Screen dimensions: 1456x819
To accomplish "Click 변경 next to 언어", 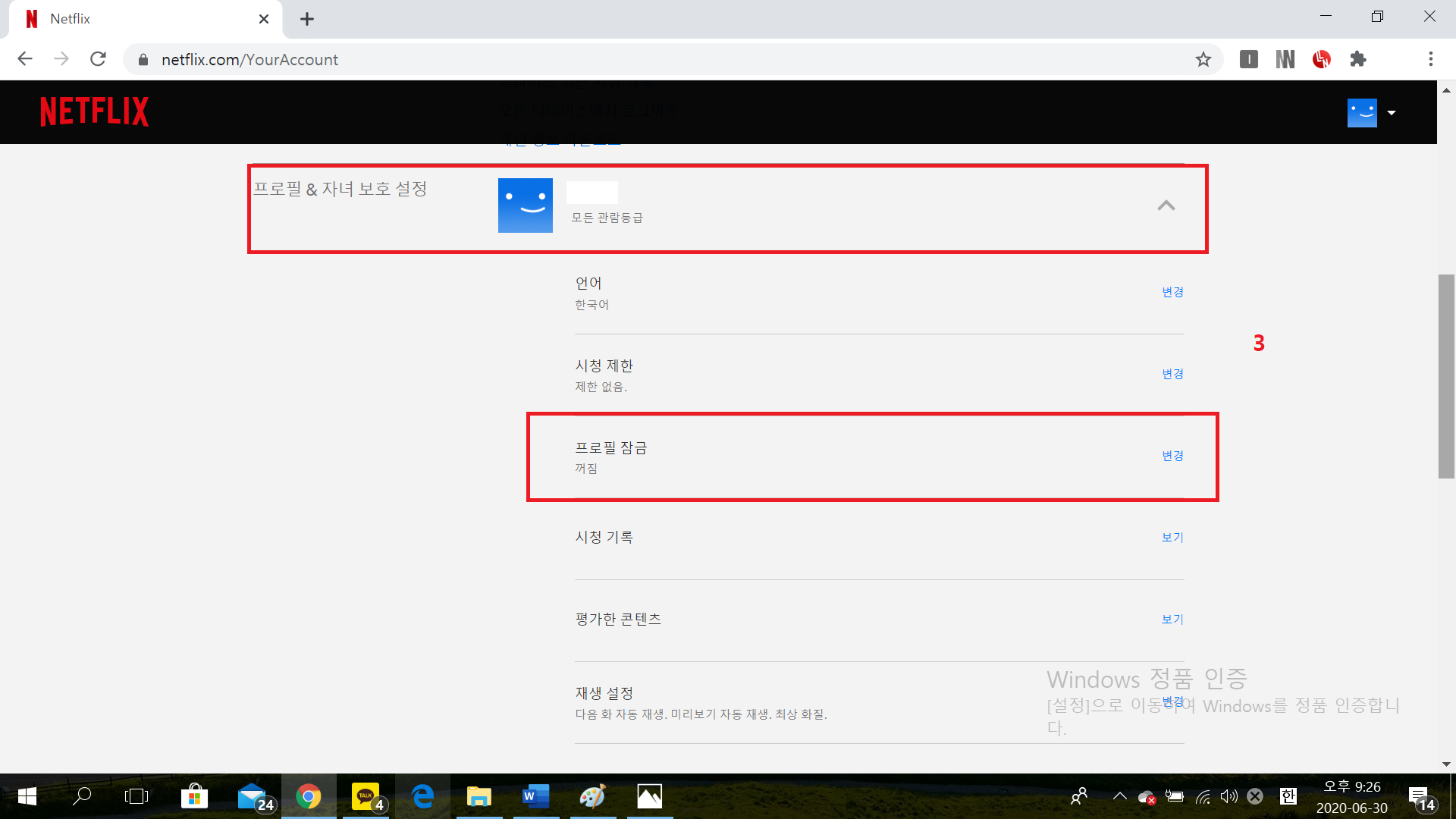I will point(1172,292).
